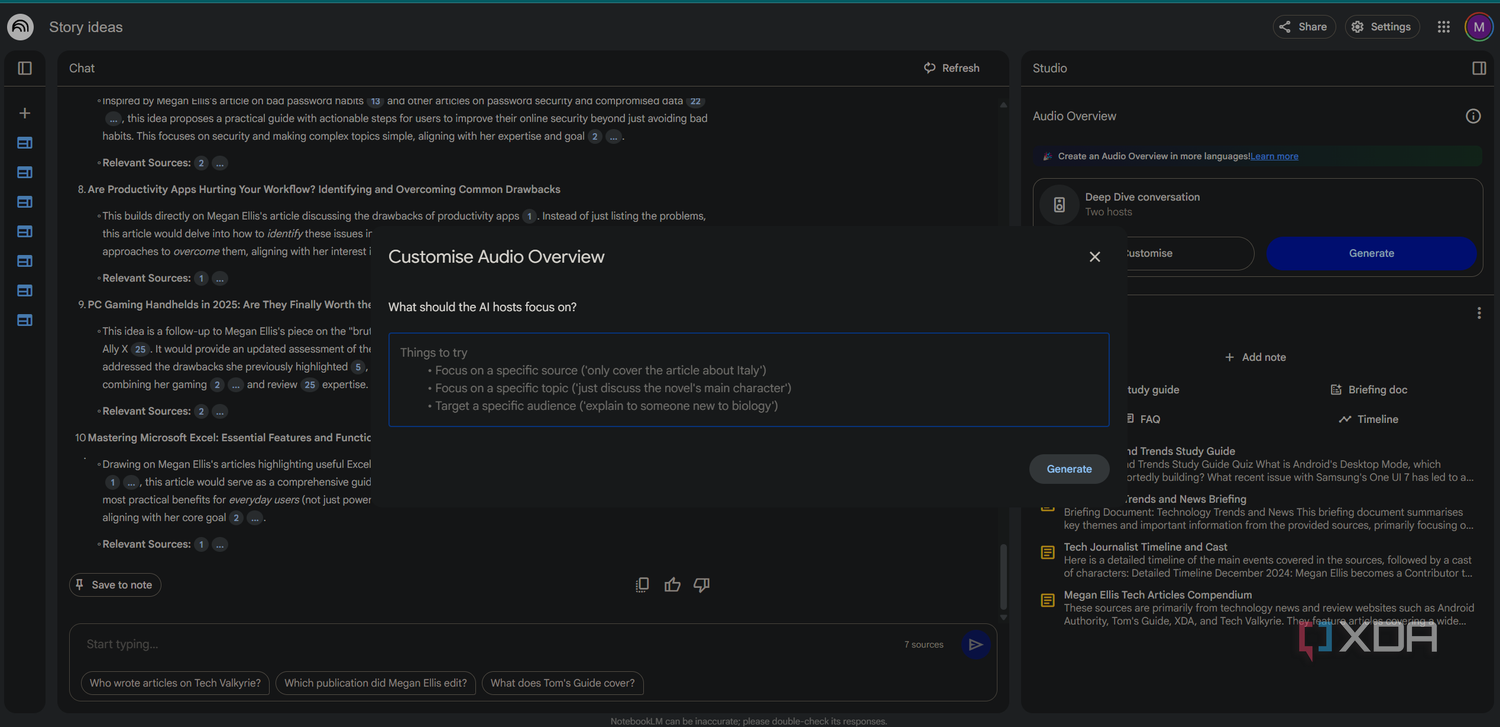This screenshot has width=1500, height=727.
Task: Refresh the chat
Action: coord(951,68)
